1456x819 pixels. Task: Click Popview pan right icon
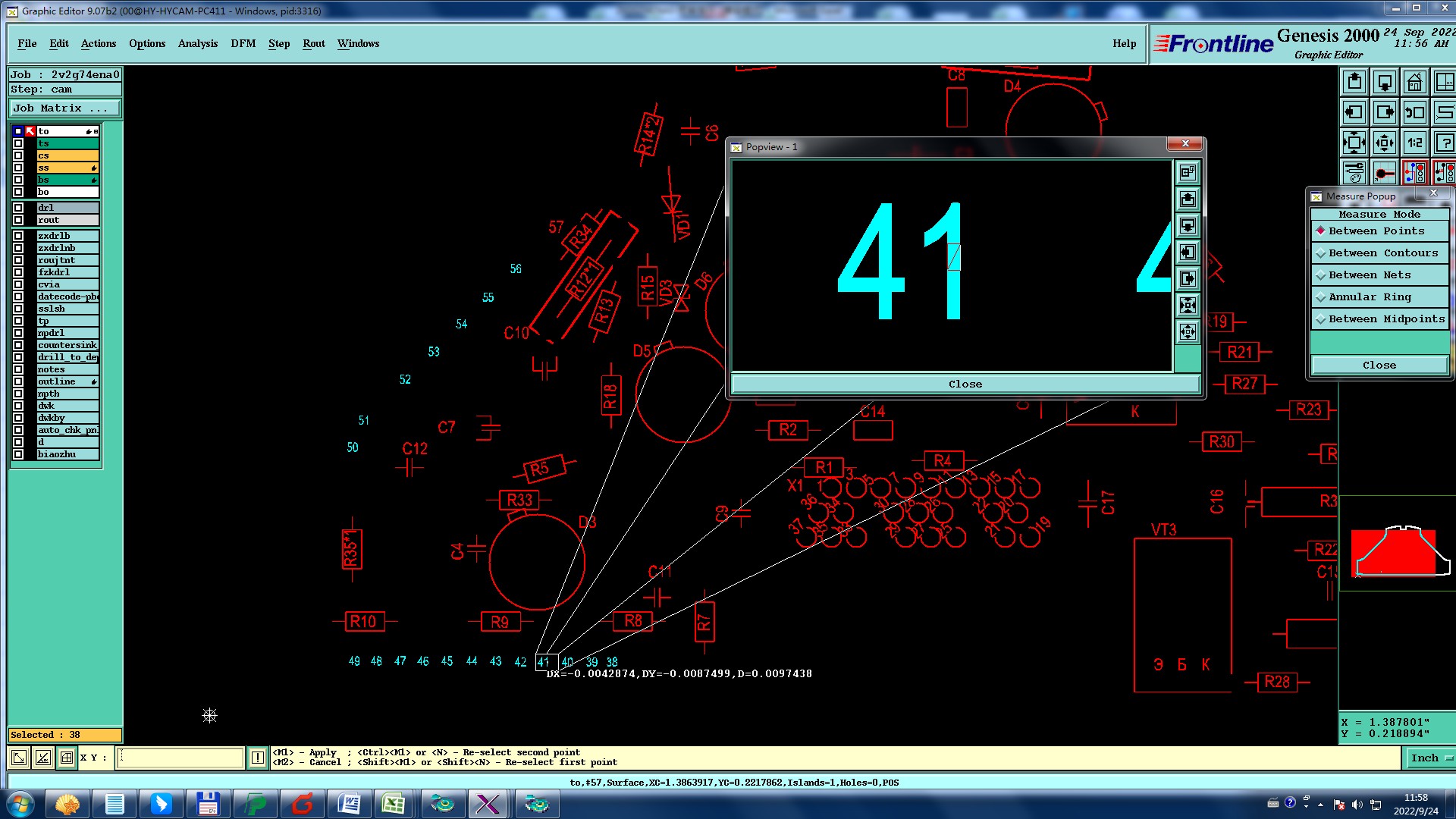pyautogui.click(x=1188, y=278)
